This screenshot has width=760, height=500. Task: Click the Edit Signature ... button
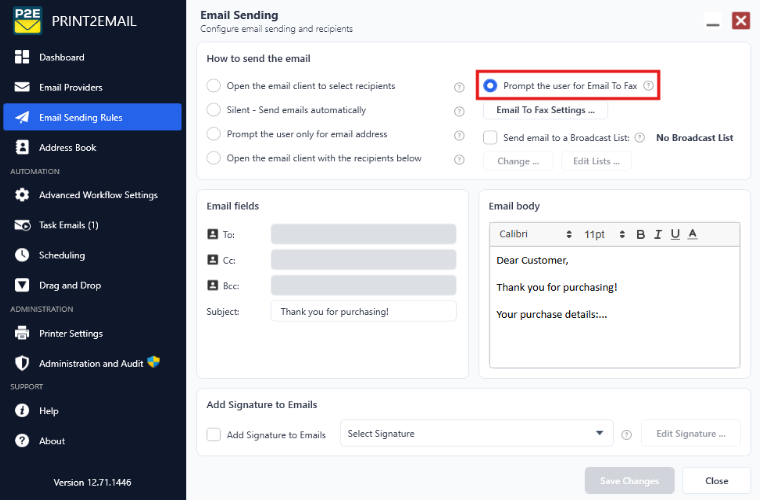coord(691,433)
